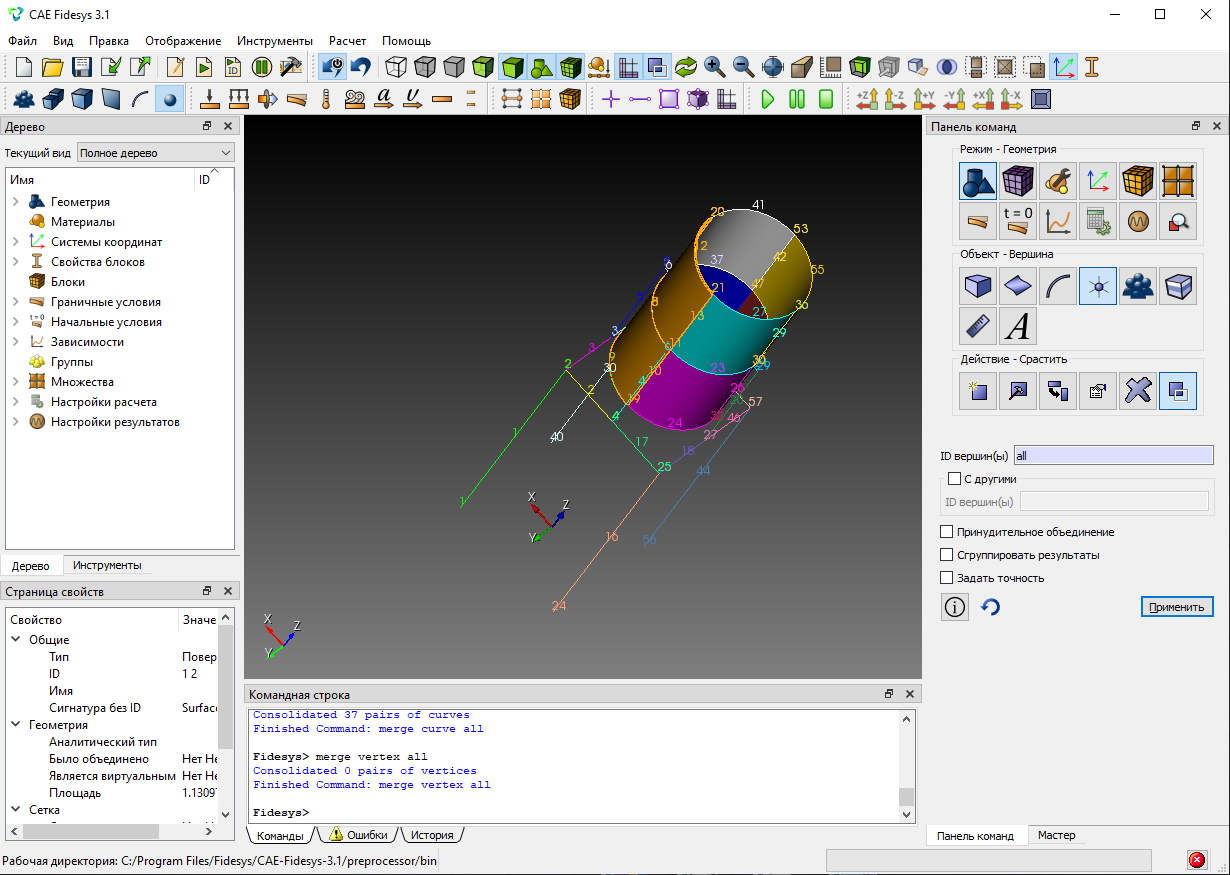Switch to the История tab
Image resolution: width=1230 pixels, height=875 pixels.
click(432, 835)
